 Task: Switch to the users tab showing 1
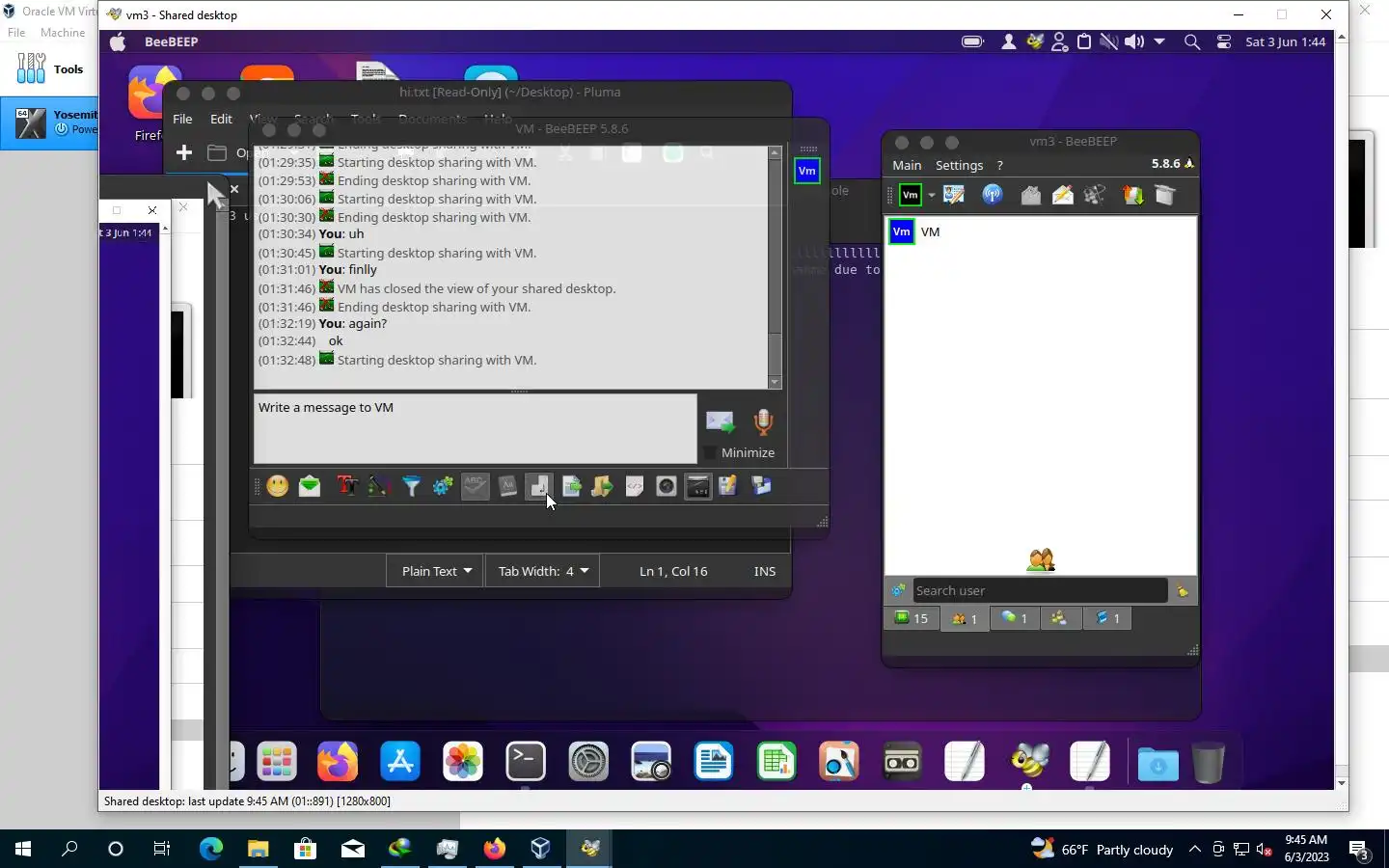tap(965, 618)
